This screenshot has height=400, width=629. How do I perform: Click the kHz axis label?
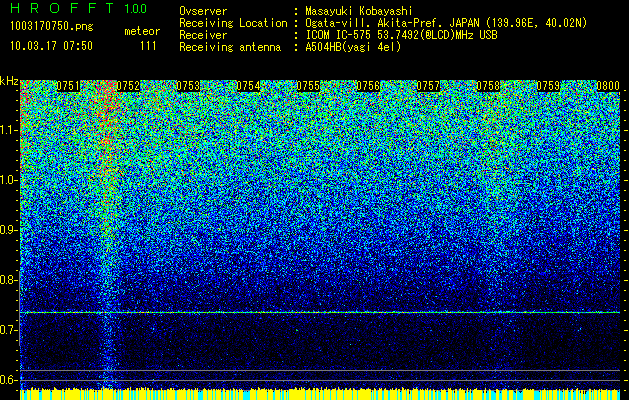point(9,81)
